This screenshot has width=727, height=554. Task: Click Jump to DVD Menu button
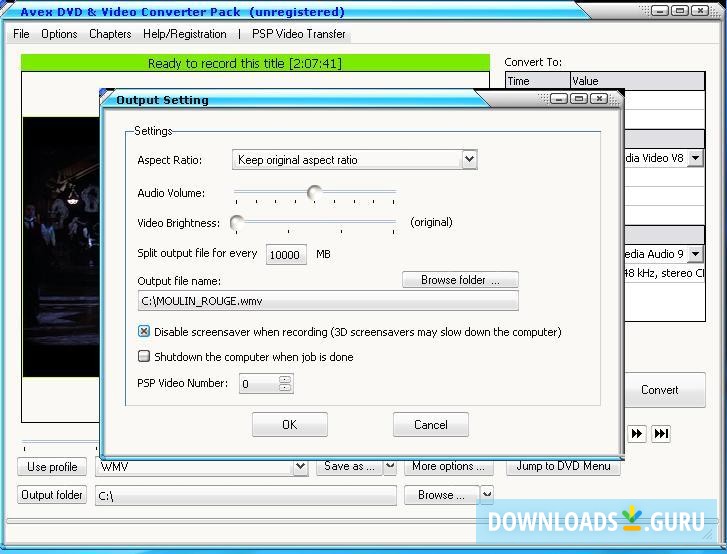[x=563, y=466]
